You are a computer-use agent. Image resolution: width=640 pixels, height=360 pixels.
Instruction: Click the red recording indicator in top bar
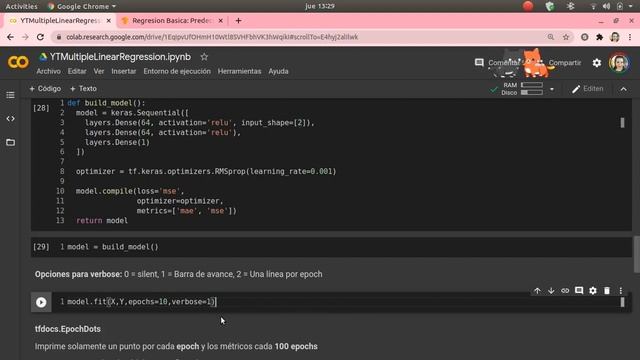point(528,6)
